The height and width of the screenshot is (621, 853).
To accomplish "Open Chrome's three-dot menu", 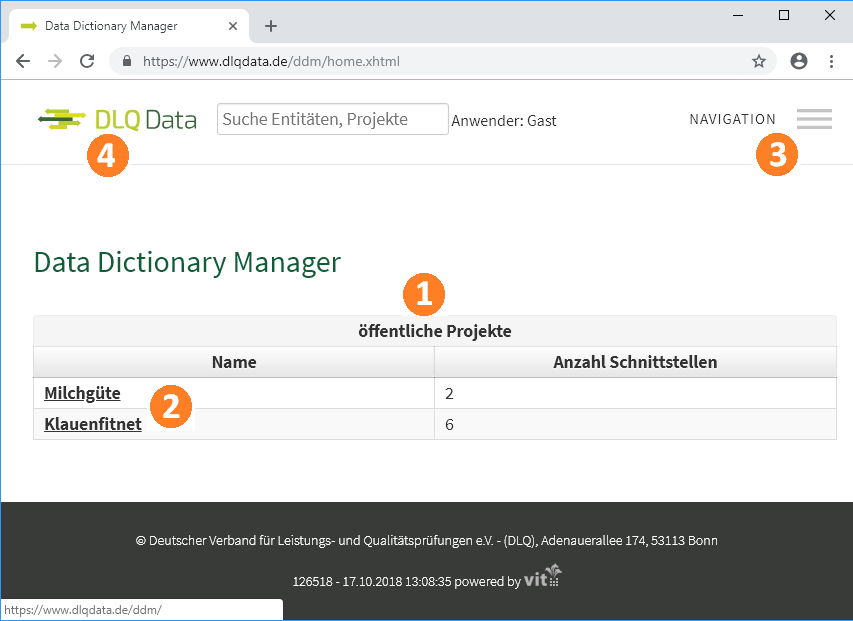I will (x=831, y=61).
